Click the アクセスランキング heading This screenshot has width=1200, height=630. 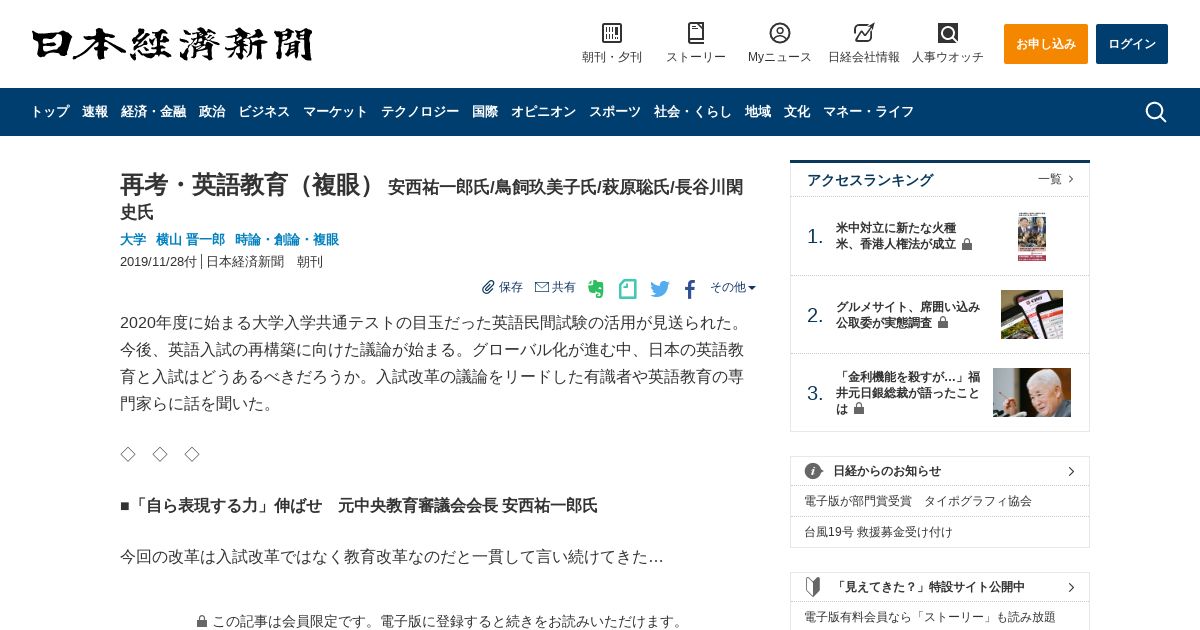coord(870,180)
